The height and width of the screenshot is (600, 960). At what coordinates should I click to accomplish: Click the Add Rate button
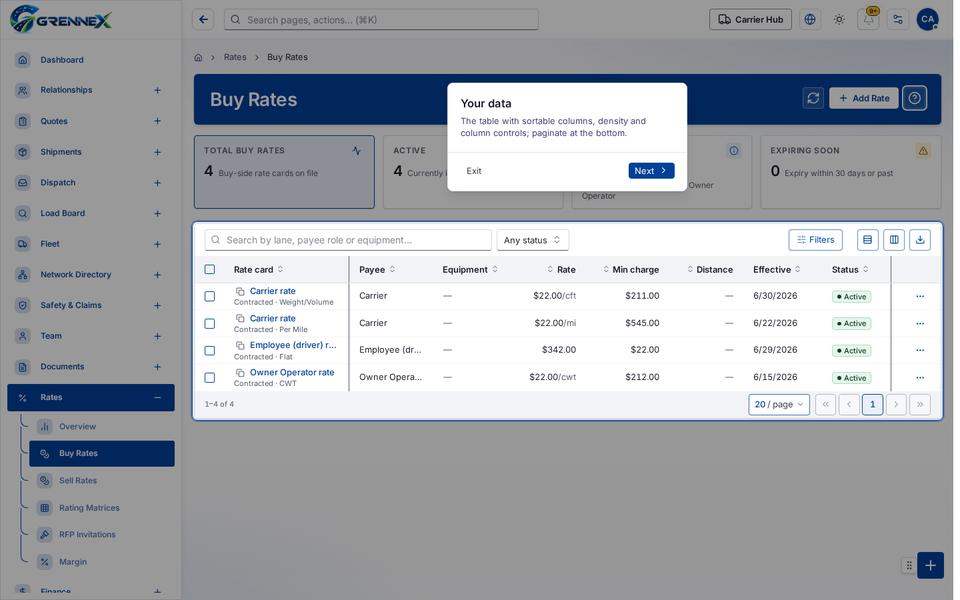tap(863, 98)
